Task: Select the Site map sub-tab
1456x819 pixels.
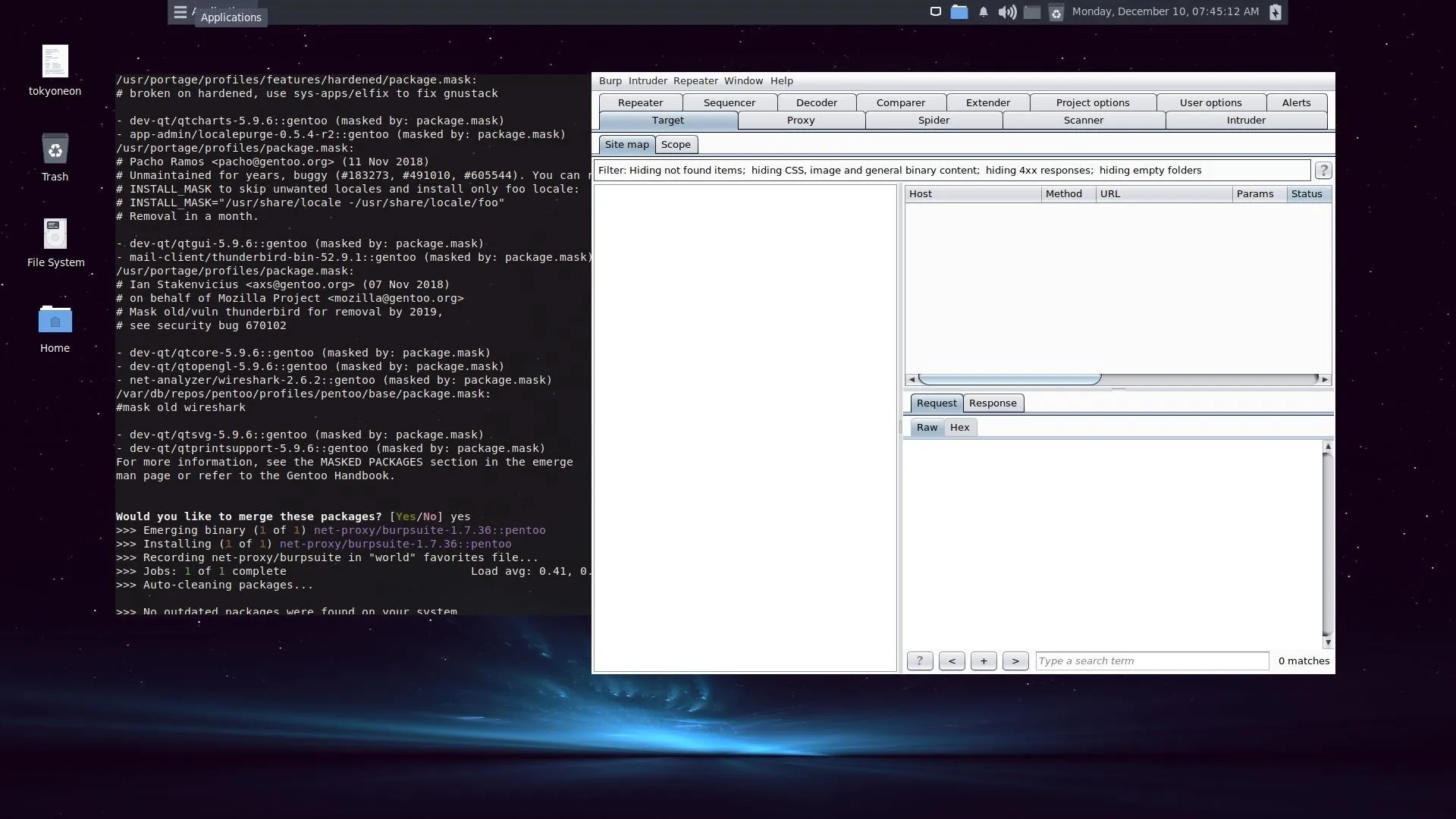Action: click(626, 145)
